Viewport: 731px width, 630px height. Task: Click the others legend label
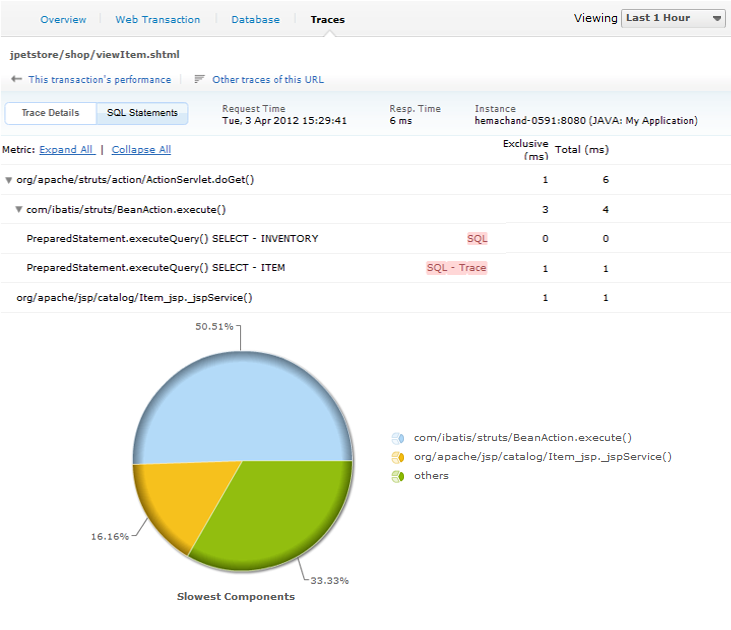pos(431,476)
